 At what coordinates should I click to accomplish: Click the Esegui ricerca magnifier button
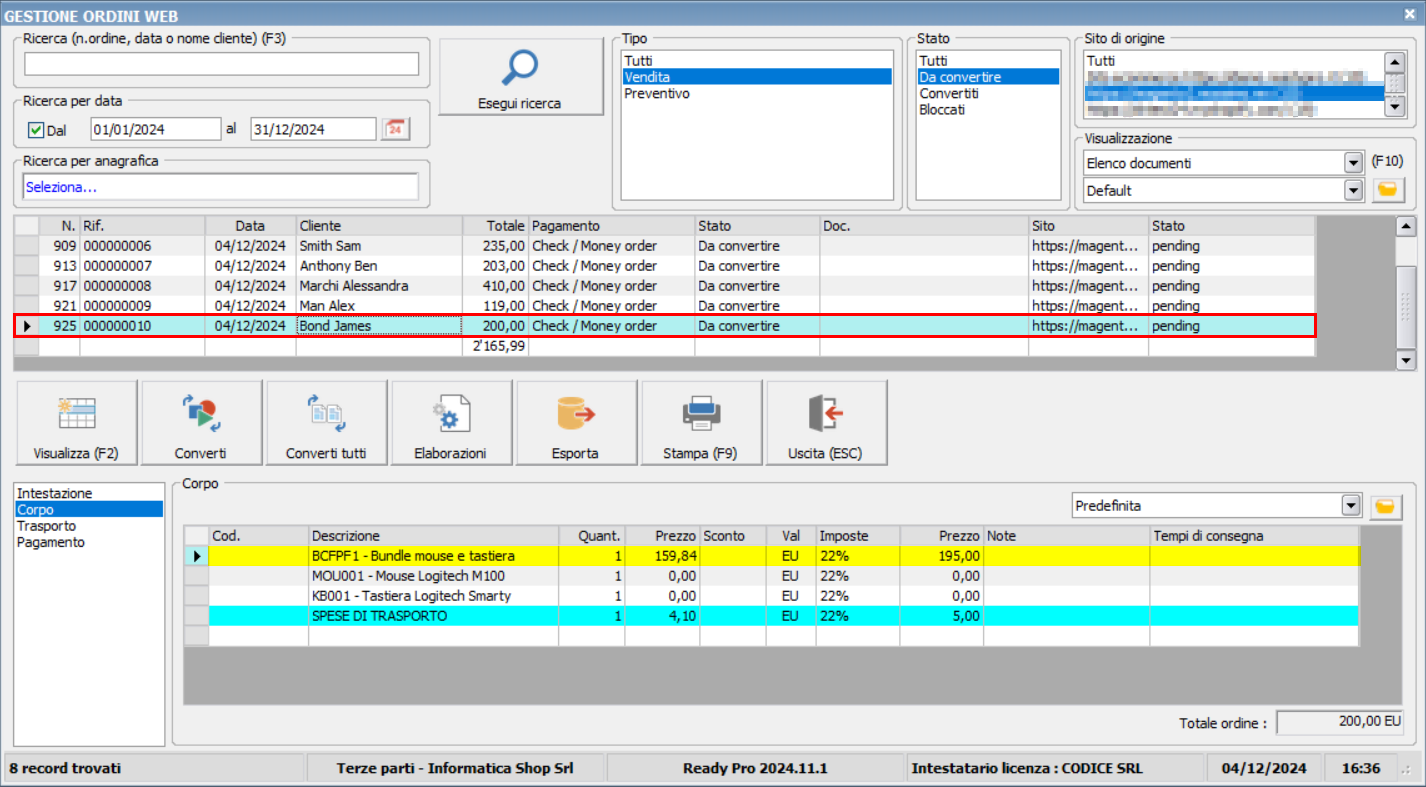tap(521, 78)
